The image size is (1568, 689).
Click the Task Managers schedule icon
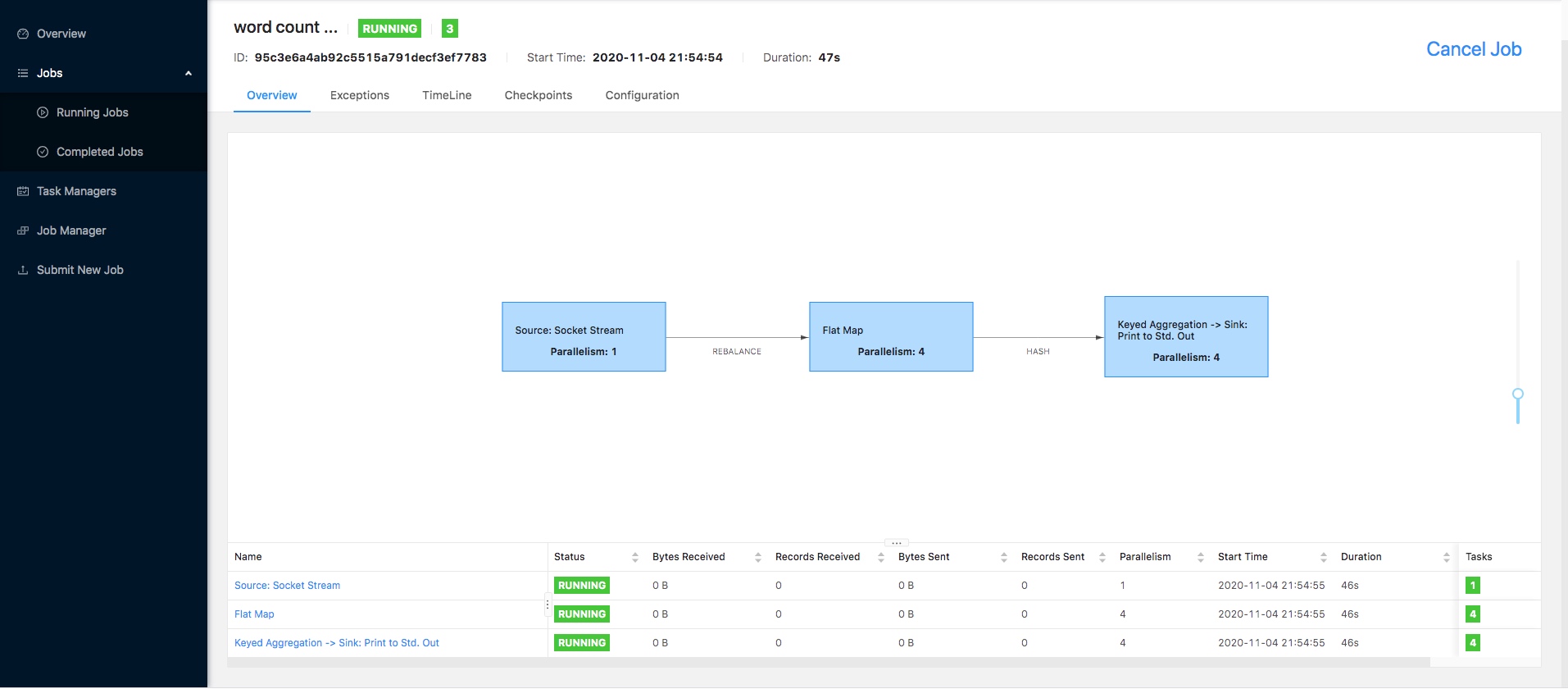click(x=23, y=191)
